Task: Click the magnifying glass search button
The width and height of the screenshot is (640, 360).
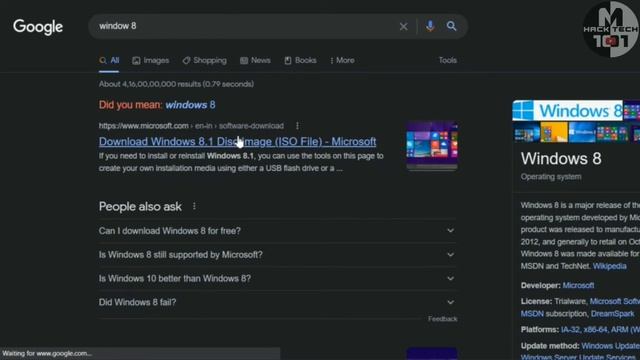Action: 451,26
